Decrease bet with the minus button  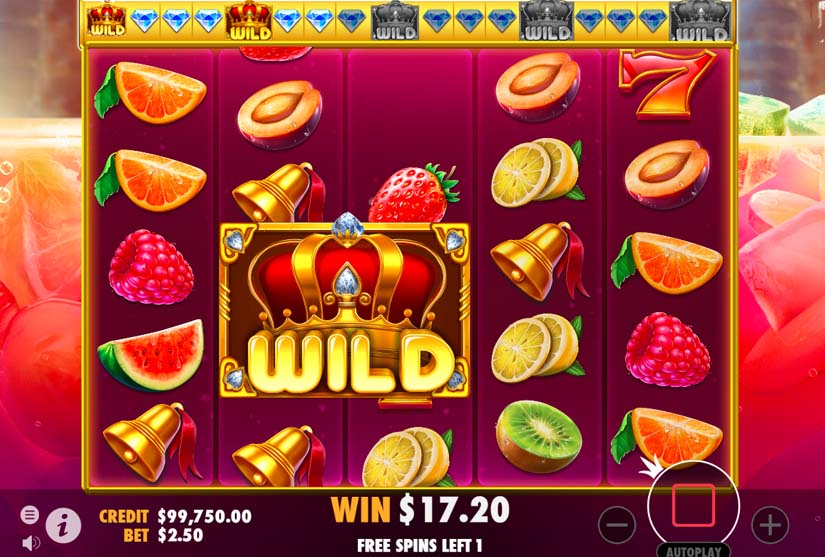pos(617,525)
